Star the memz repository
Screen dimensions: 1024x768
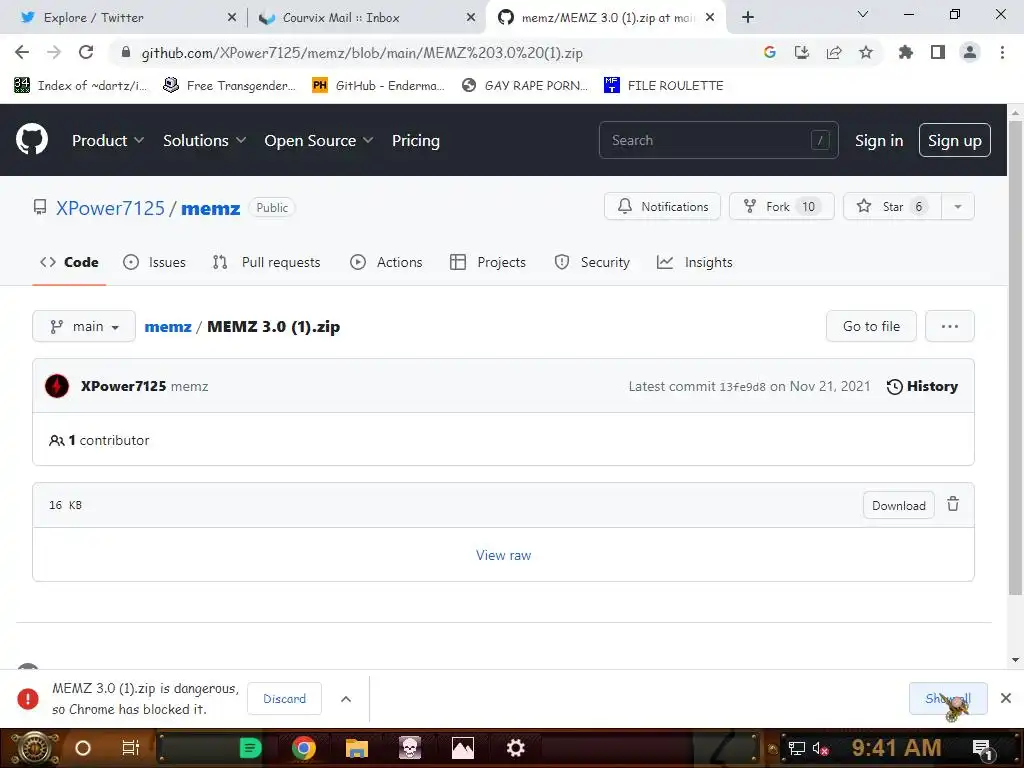click(892, 206)
